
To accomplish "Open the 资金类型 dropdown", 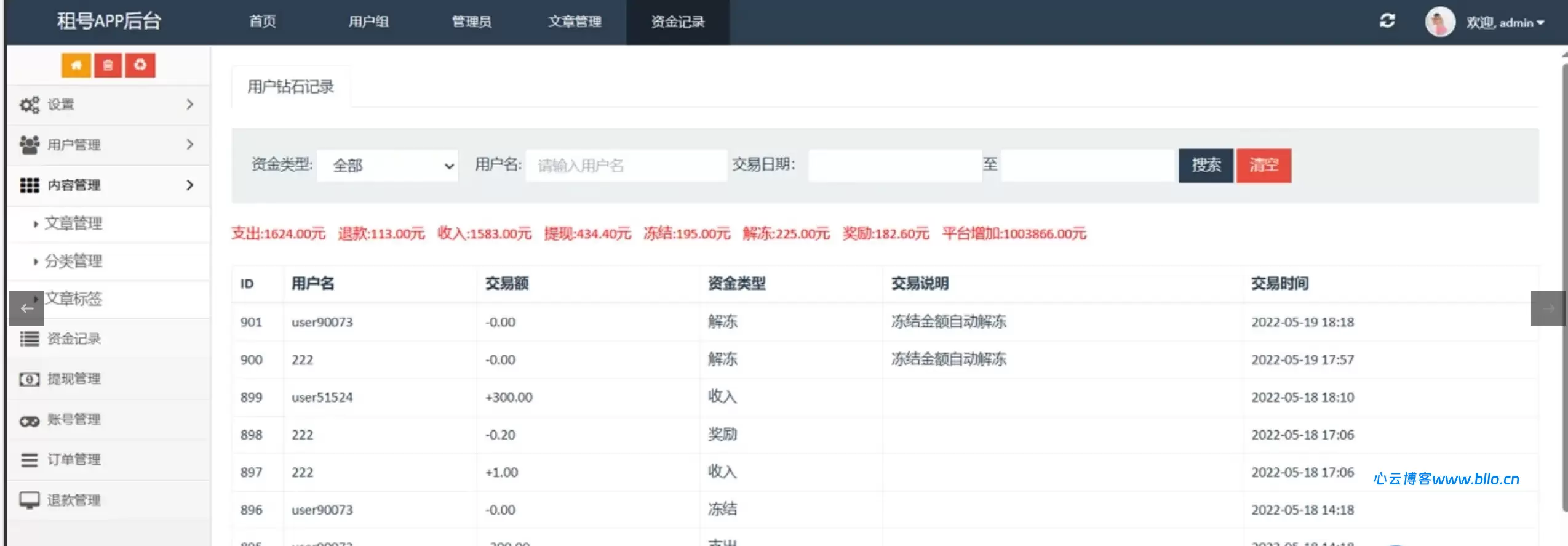I will (388, 166).
